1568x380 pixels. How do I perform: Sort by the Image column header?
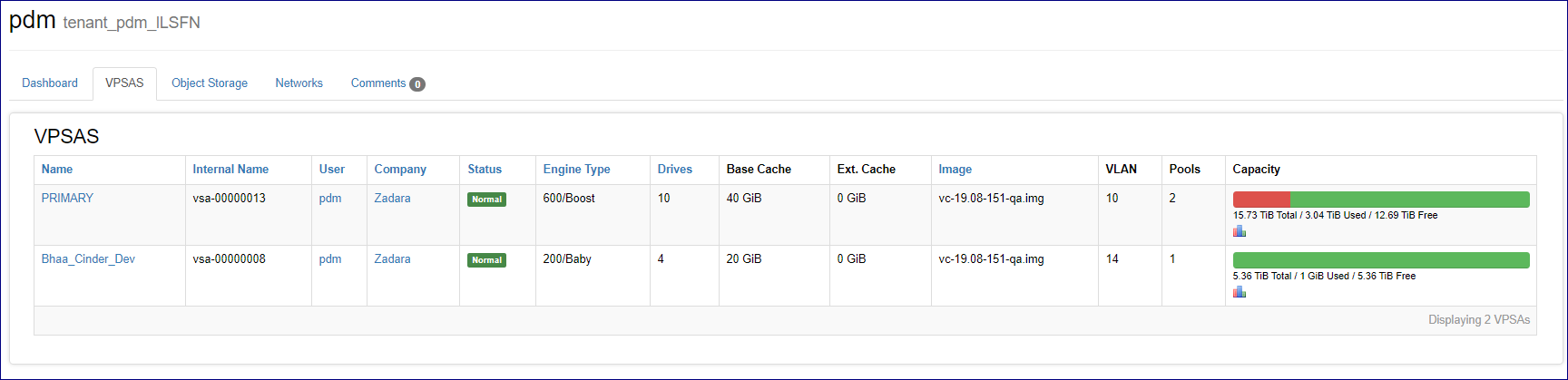click(x=955, y=170)
